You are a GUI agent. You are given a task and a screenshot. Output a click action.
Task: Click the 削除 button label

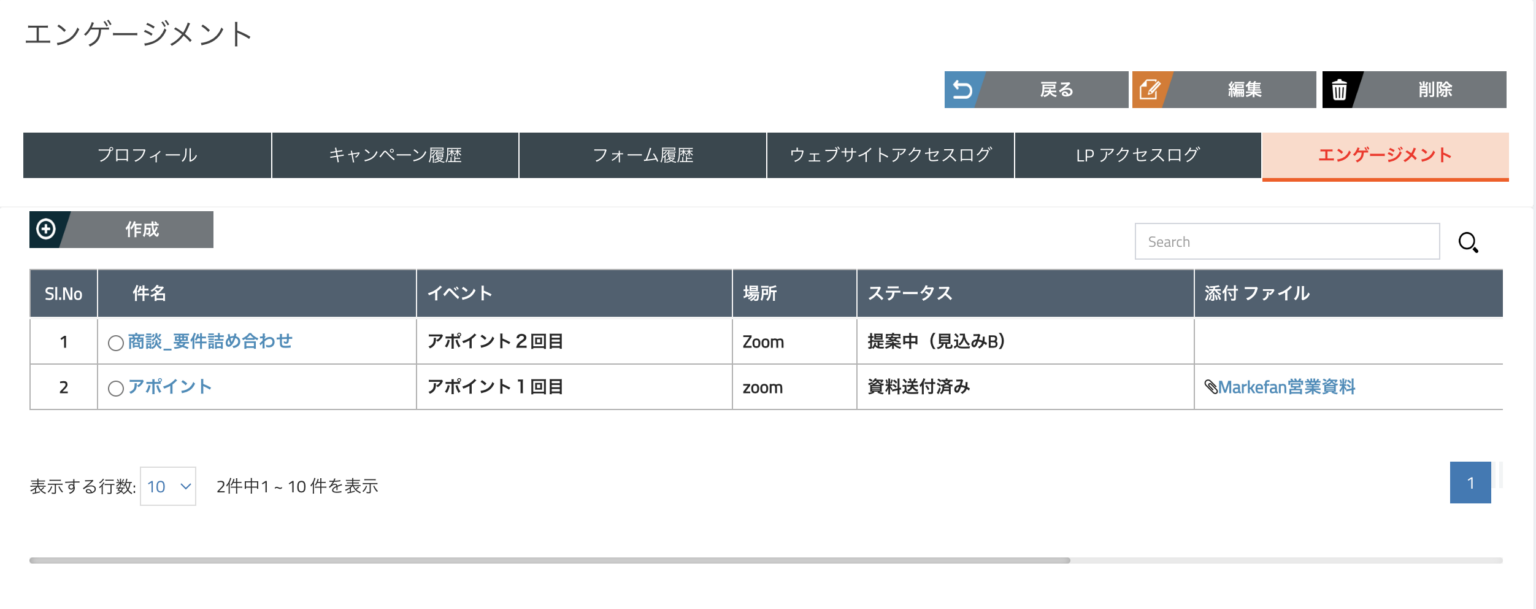tap(1435, 90)
